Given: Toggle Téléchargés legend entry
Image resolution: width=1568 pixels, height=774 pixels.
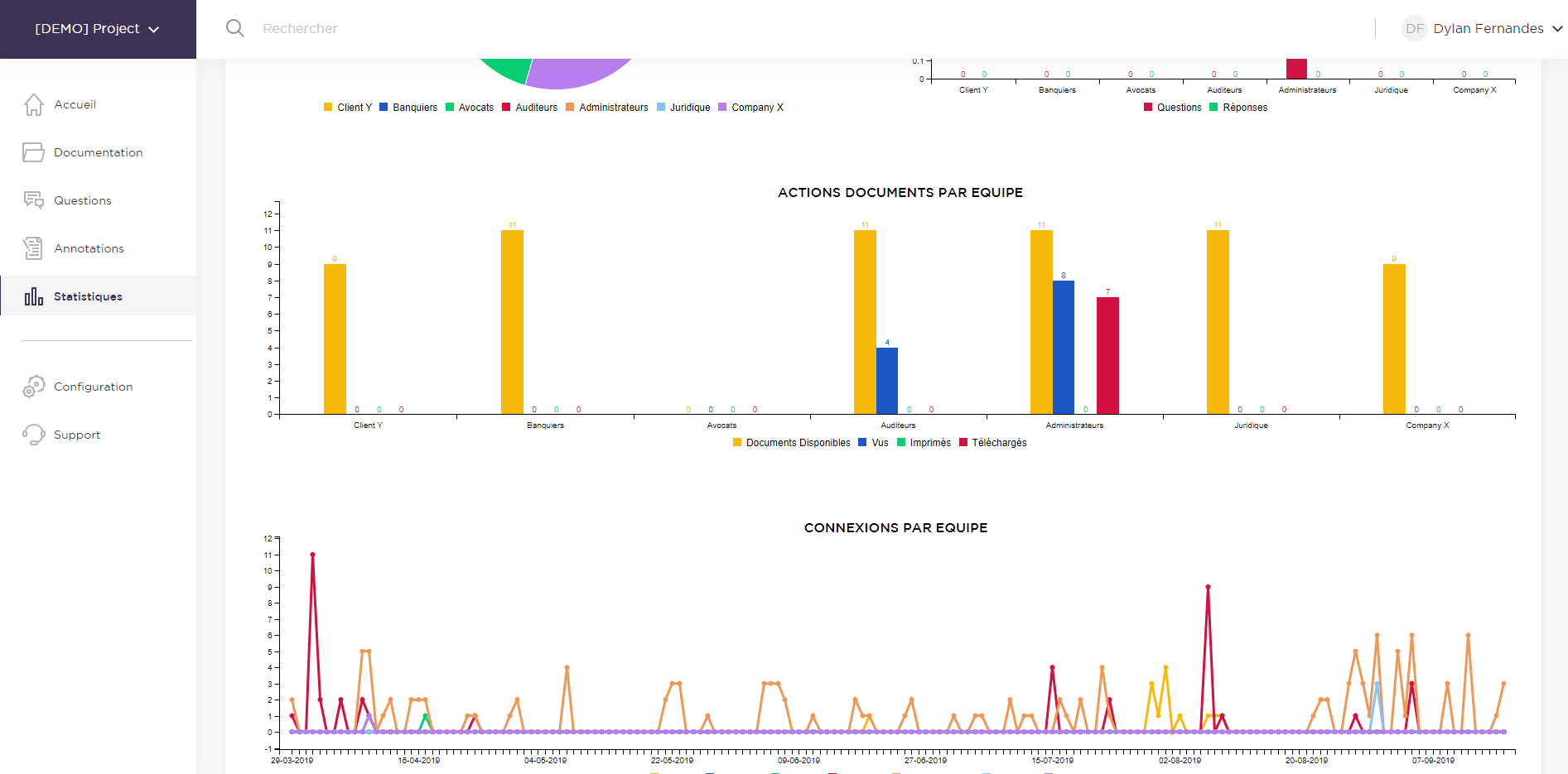Looking at the screenshot, I should (998, 443).
